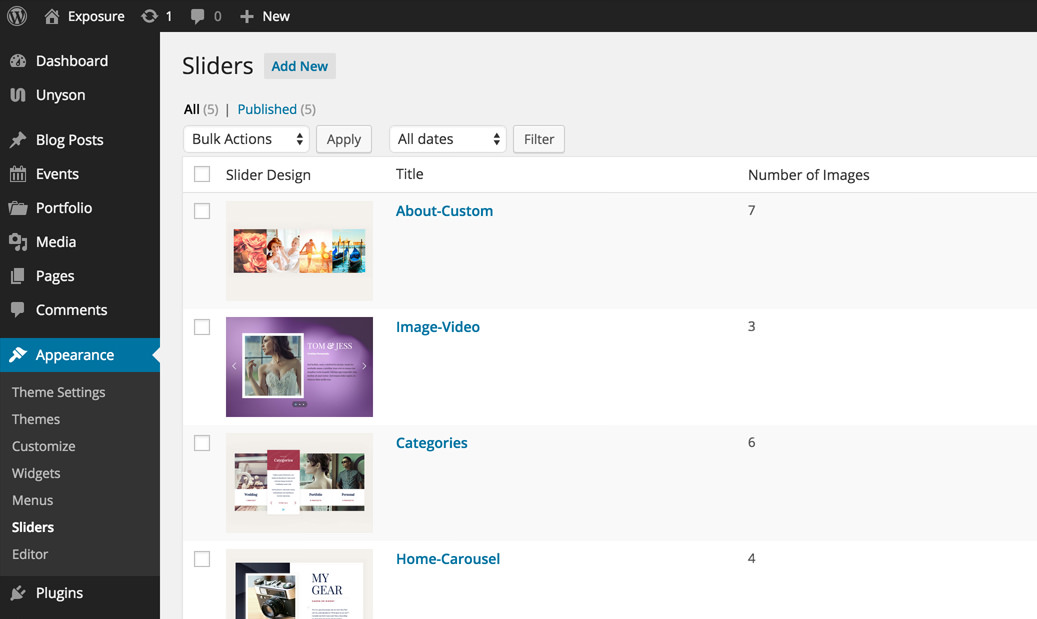Tick the select-all checkbox in table header
Viewport: 1037px width, 619px height.
(202, 174)
